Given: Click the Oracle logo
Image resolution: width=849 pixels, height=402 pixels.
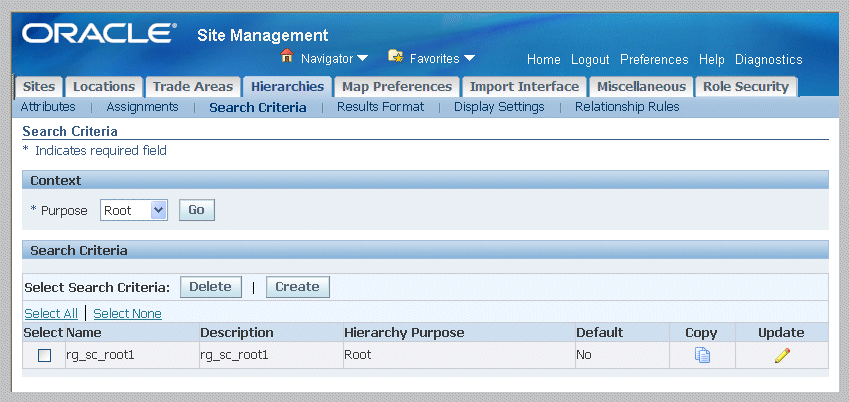Looking at the screenshot, I should [100, 34].
